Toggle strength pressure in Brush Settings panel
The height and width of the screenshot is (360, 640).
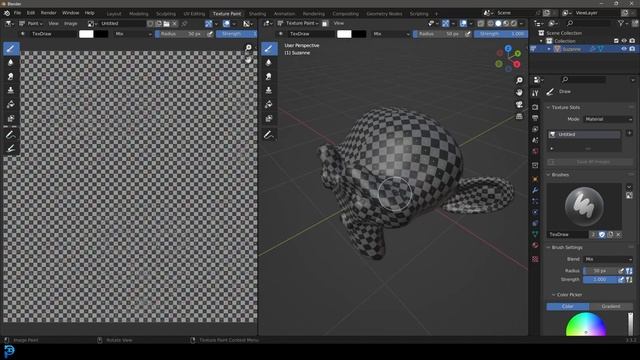(621, 280)
